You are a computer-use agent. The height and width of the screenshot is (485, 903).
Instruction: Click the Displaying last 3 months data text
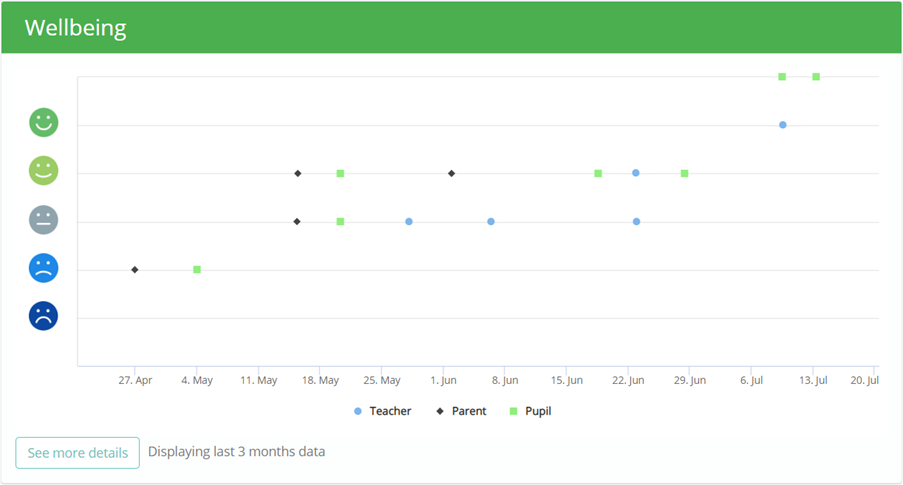click(x=237, y=452)
